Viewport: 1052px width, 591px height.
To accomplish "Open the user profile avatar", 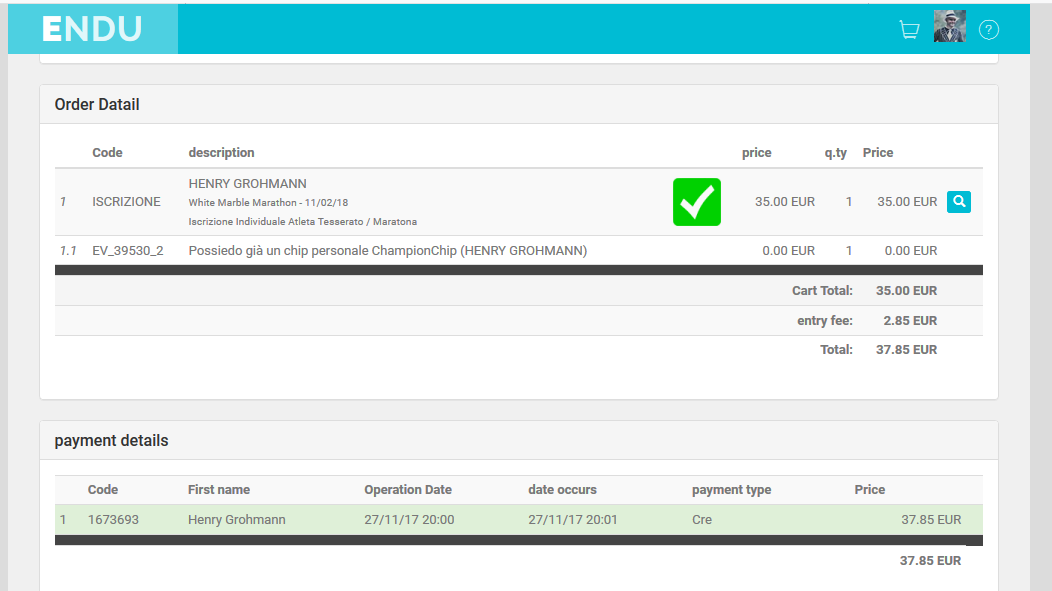I will click(949, 27).
